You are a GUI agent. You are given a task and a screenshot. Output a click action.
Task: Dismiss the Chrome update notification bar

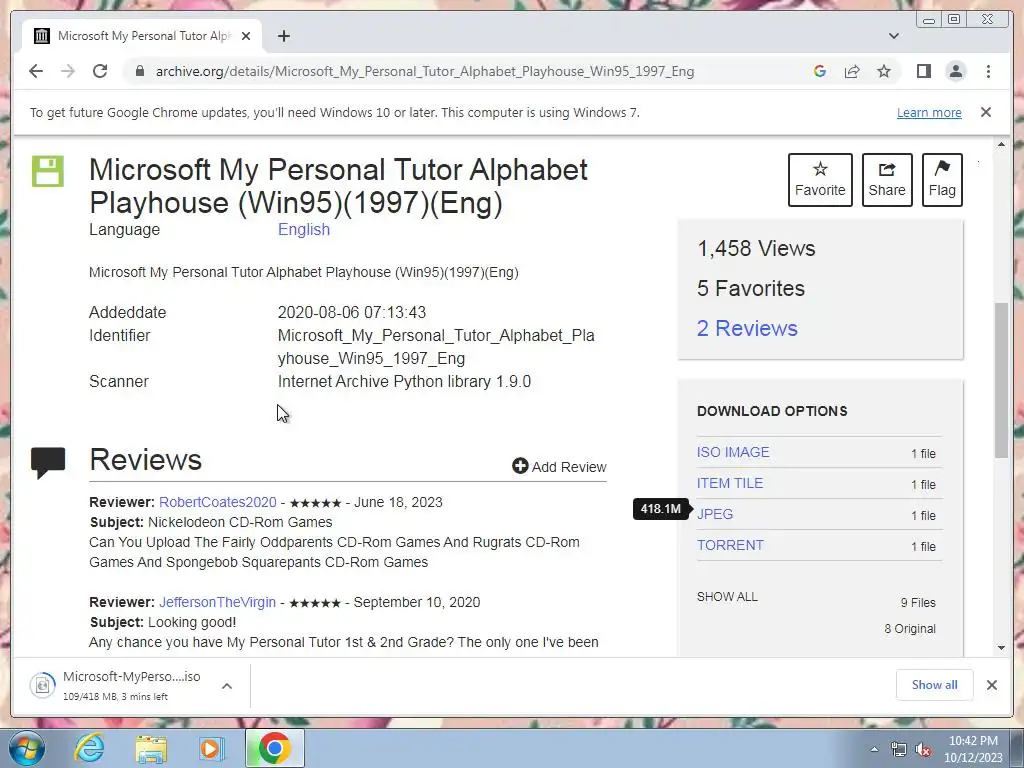coord(985,112)
